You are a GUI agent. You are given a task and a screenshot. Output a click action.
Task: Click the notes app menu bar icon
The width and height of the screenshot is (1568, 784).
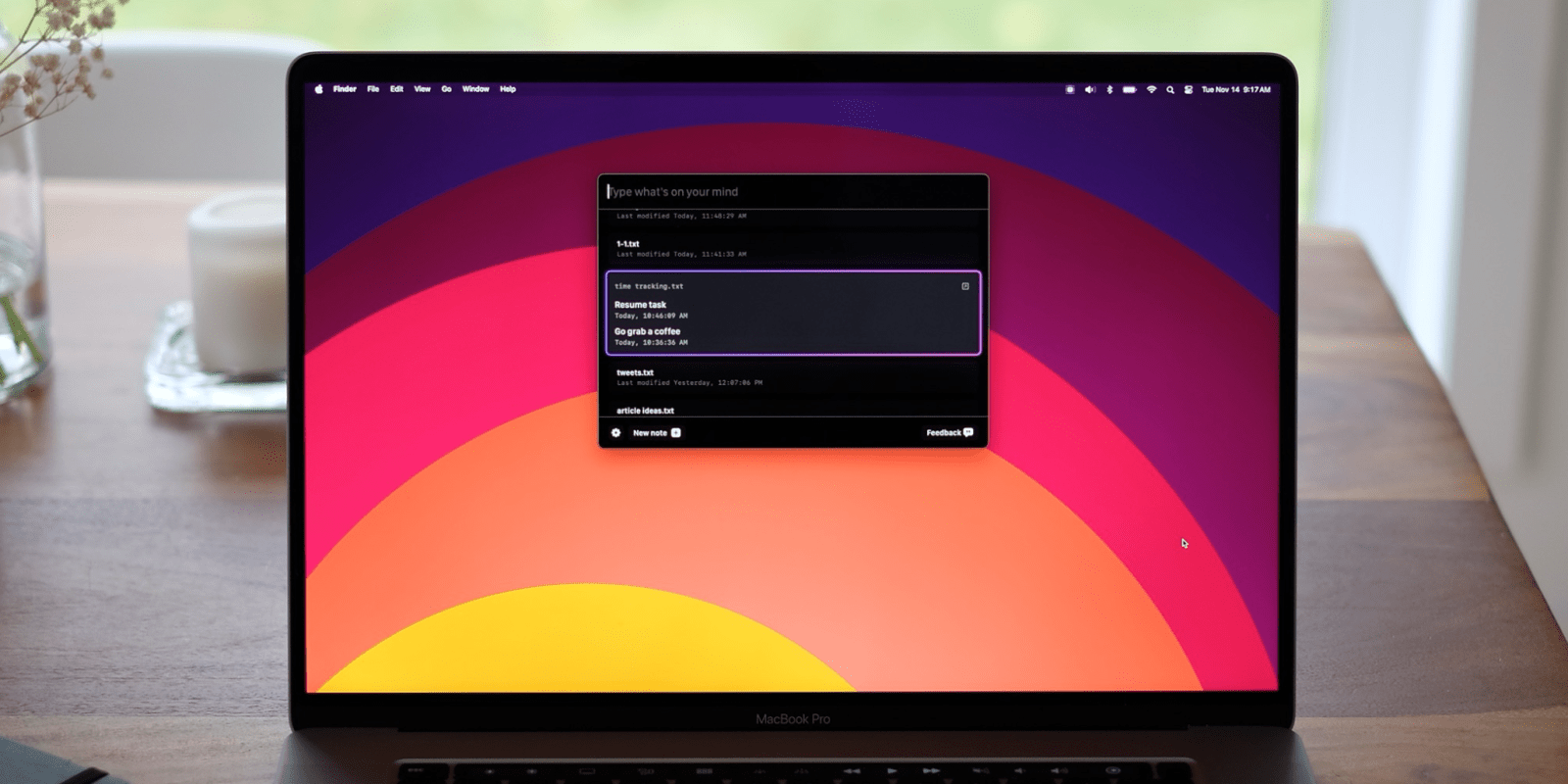1069,89
